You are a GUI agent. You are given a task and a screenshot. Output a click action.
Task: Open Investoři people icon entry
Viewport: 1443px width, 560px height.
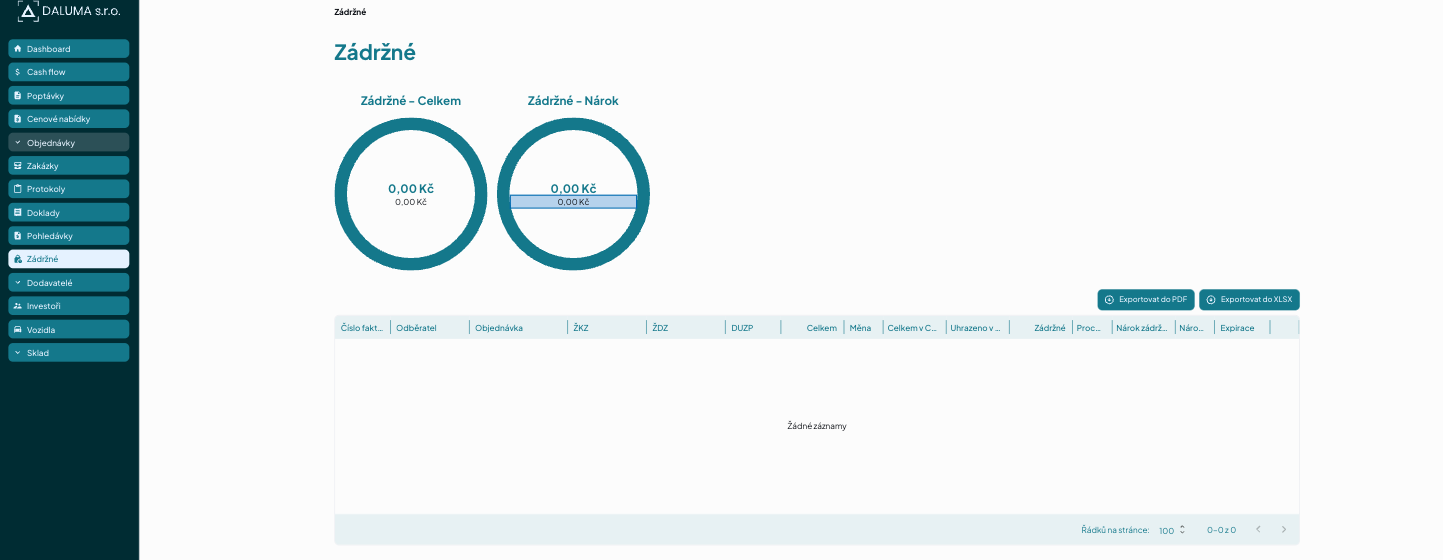point(68,306)
